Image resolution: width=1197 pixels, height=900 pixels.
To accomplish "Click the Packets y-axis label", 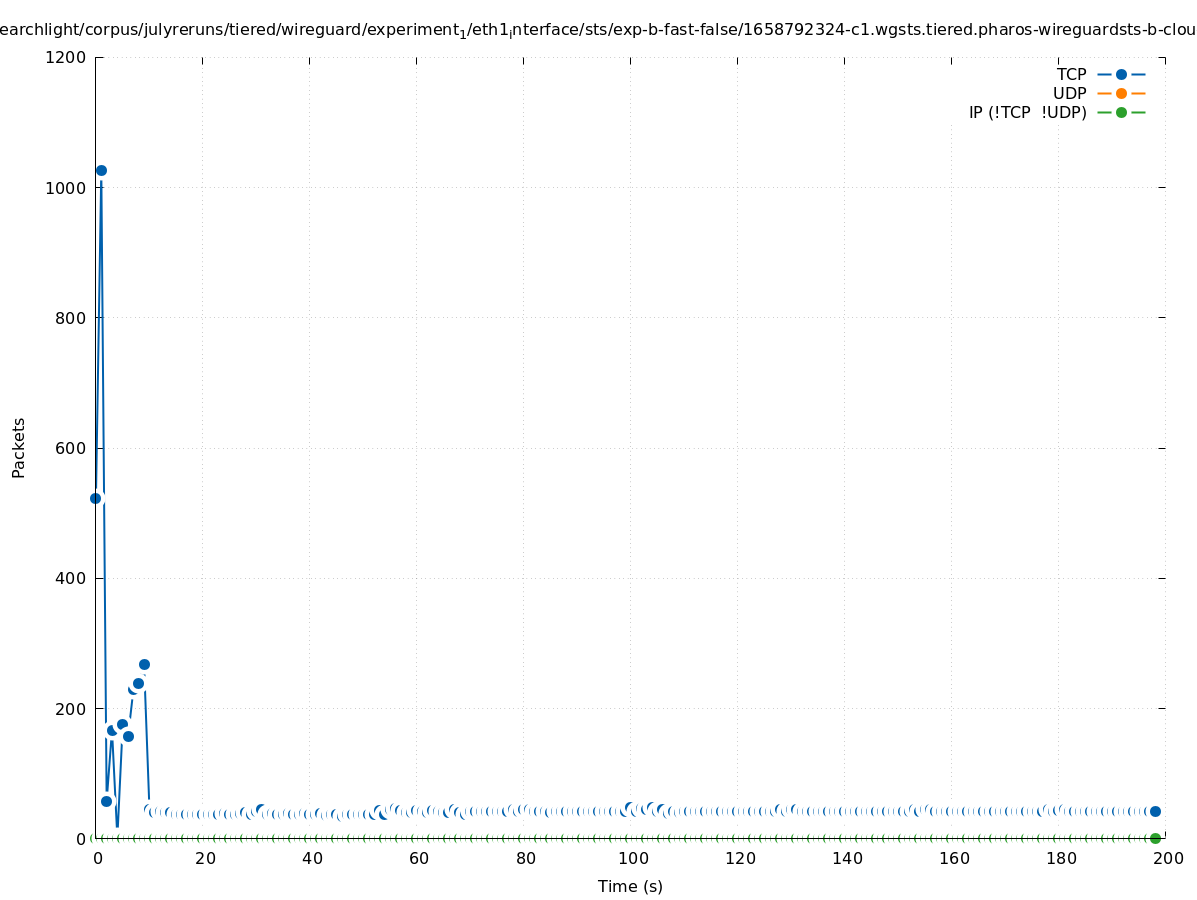I will click(x=19, y=447).
